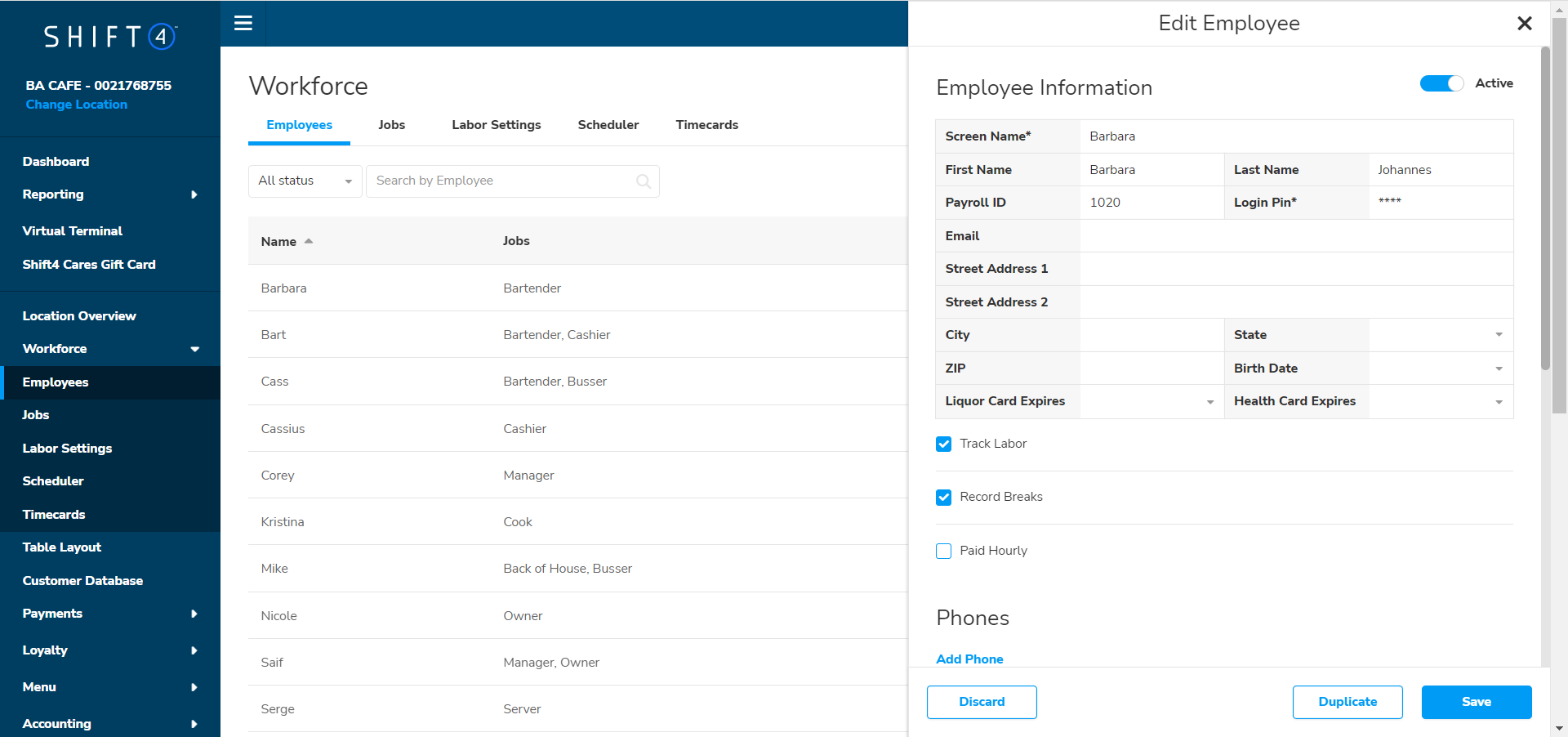
Task: Click the City input field
Action: (x=1151, y=335)
